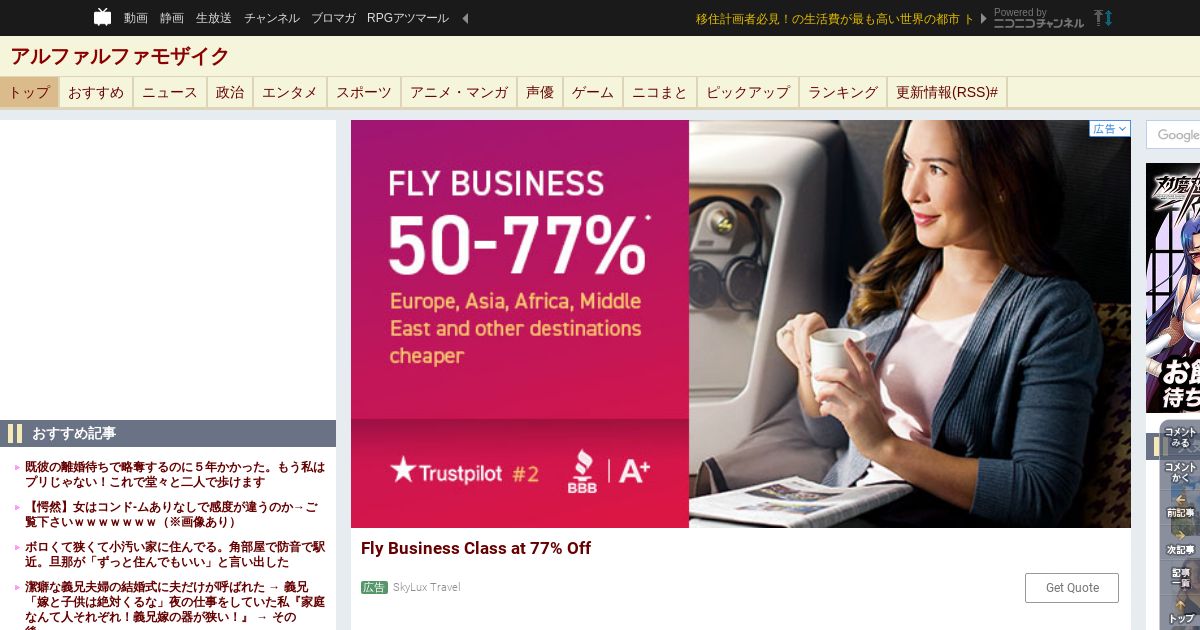The image size is (1200, 630).
Task: Go to previous article via 前記事 arrow
Action: (1181, 507)
